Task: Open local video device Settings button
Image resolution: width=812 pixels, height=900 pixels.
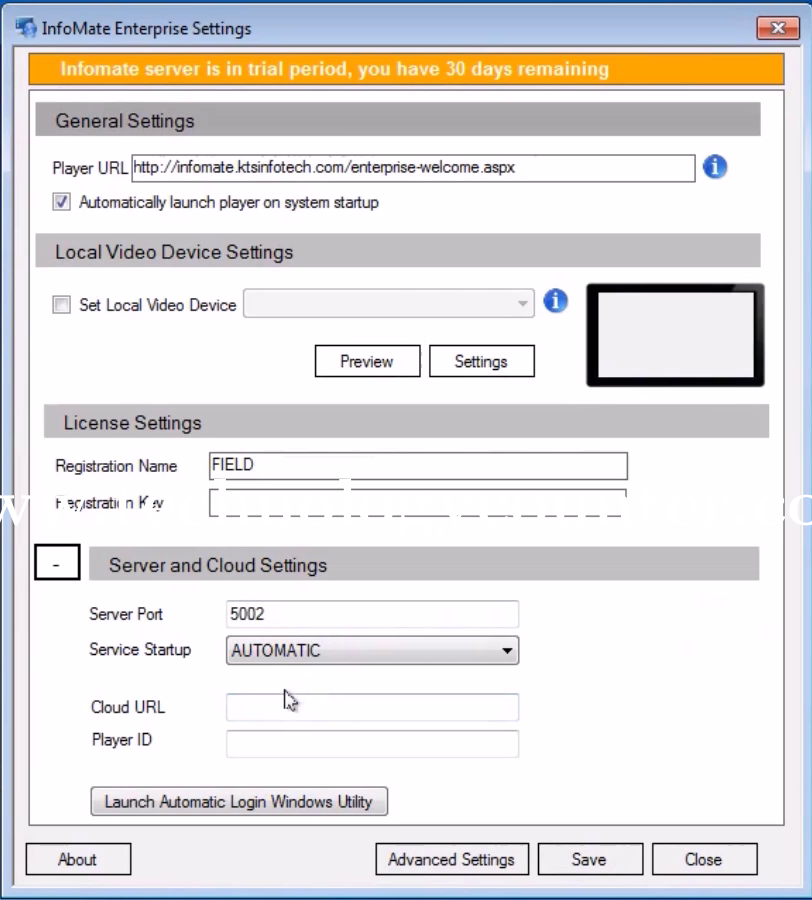Action: click(481, 361)
